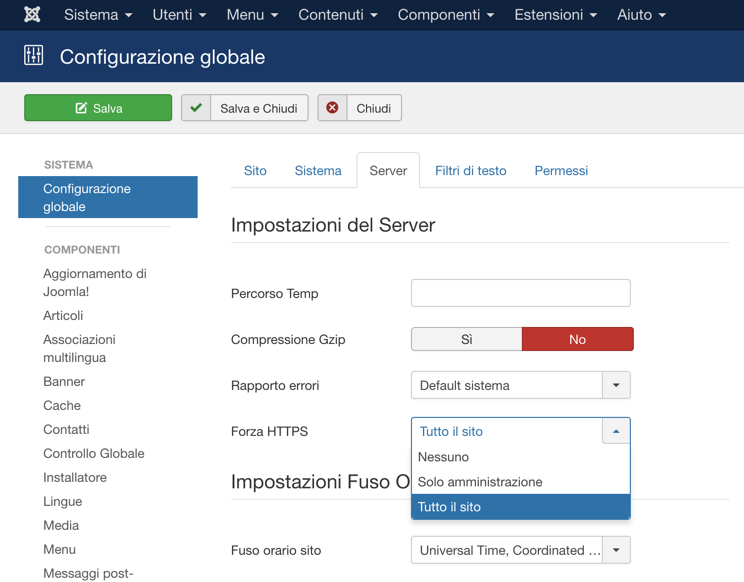Select the Server tab

click(388, 171)
